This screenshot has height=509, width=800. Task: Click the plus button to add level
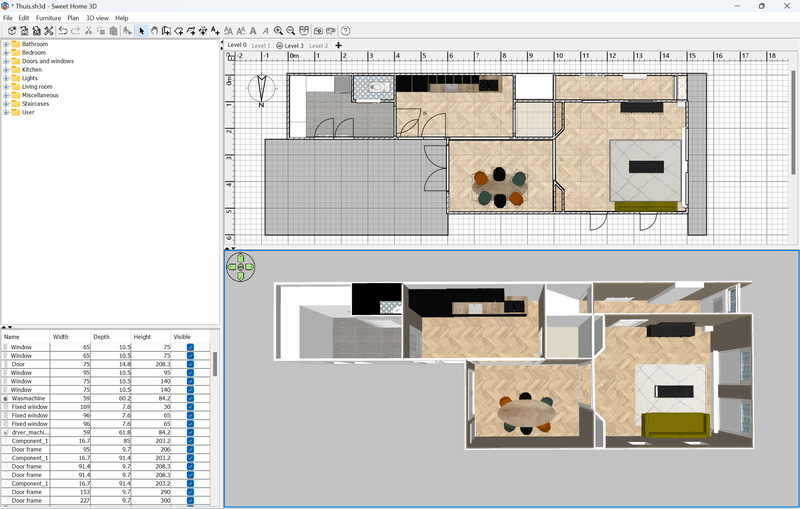point(338,45)
